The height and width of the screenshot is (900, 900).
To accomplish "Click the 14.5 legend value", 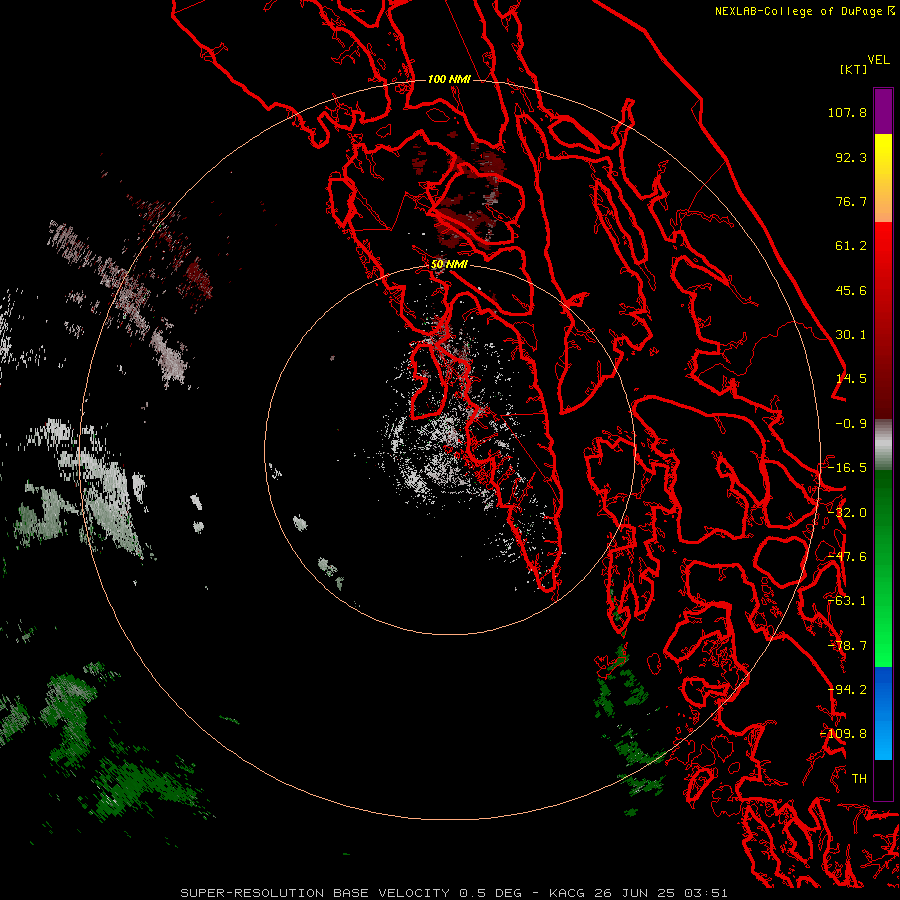I will click(x=851, y=379).
